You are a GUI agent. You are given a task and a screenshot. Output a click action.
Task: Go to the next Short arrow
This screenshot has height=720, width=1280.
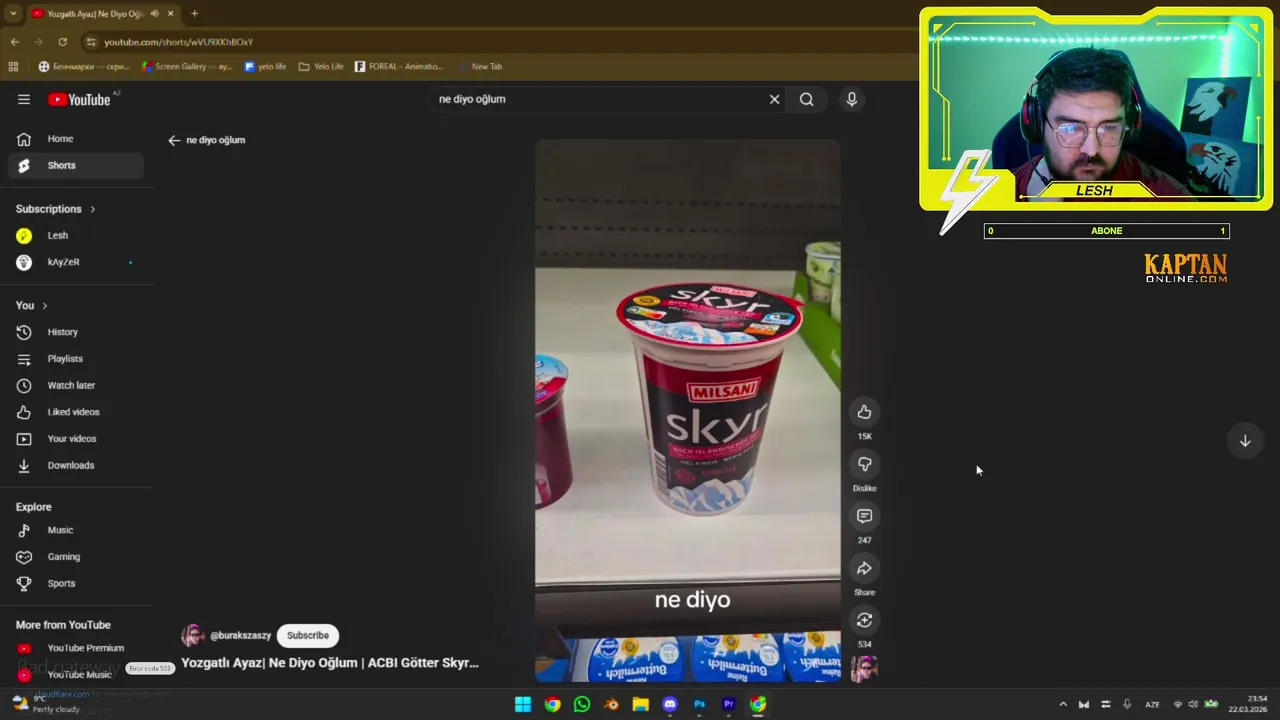(x=1245, y=440)
